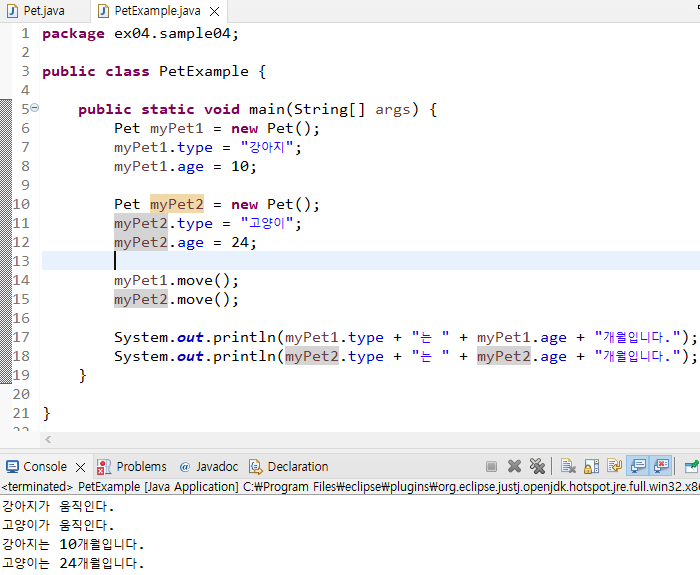
Task: Click the println statement on line 17
Action: coord(405,338)
